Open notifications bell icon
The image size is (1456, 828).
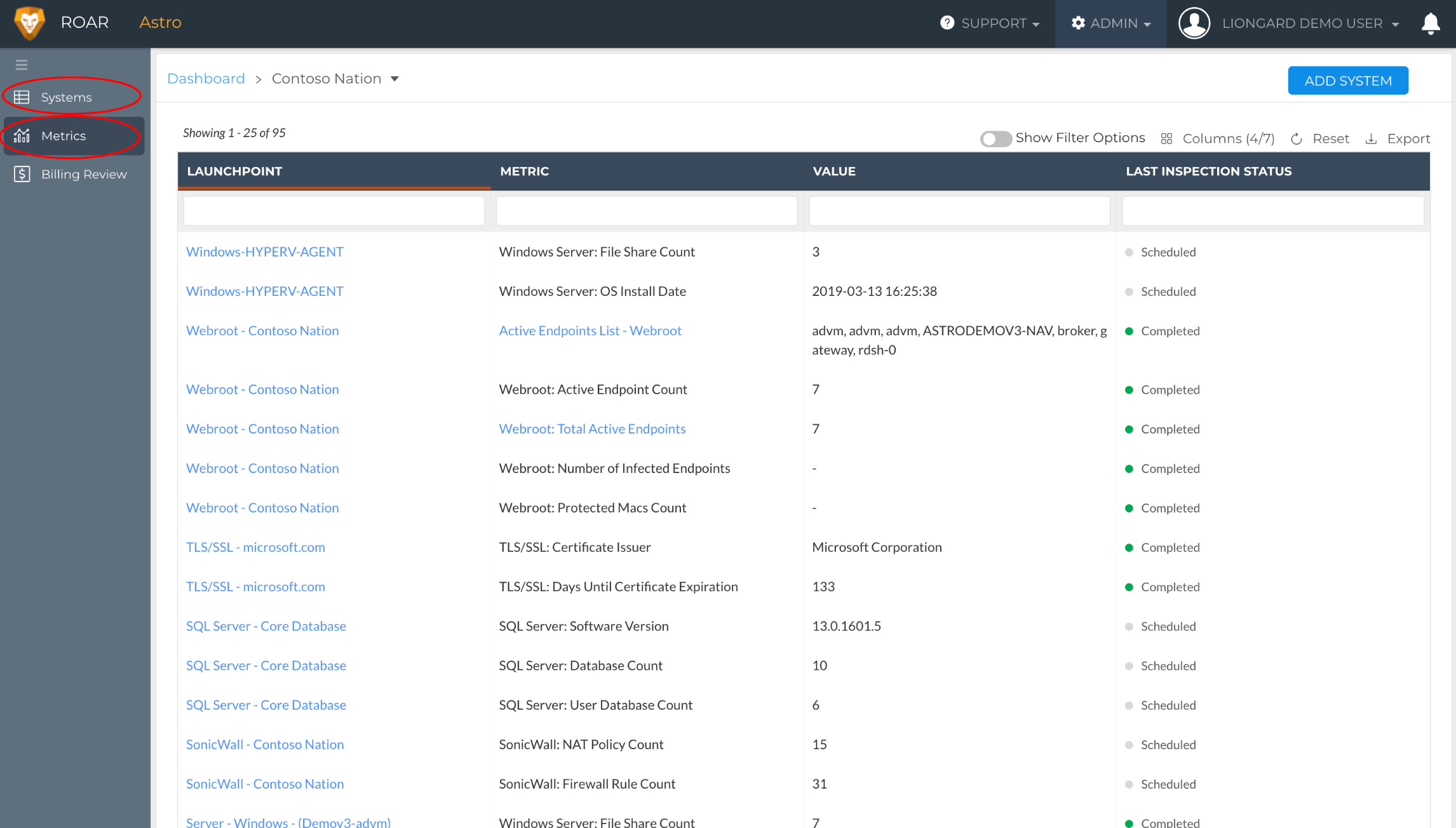(x=1431, y=23)
